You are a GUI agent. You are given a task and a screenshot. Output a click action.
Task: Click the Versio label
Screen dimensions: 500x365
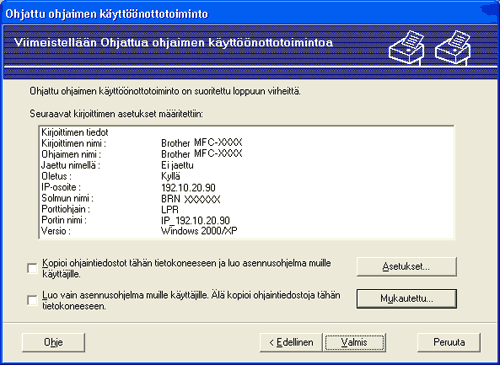pos(56,231)
